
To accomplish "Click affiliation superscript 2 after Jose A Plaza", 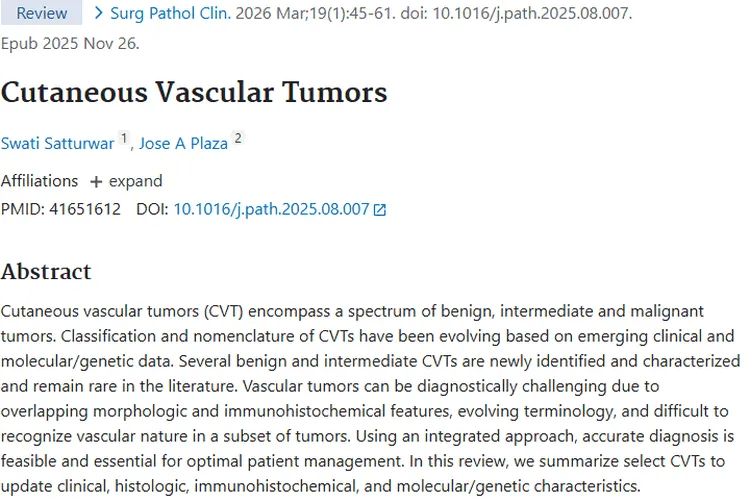I will (238, 139).
